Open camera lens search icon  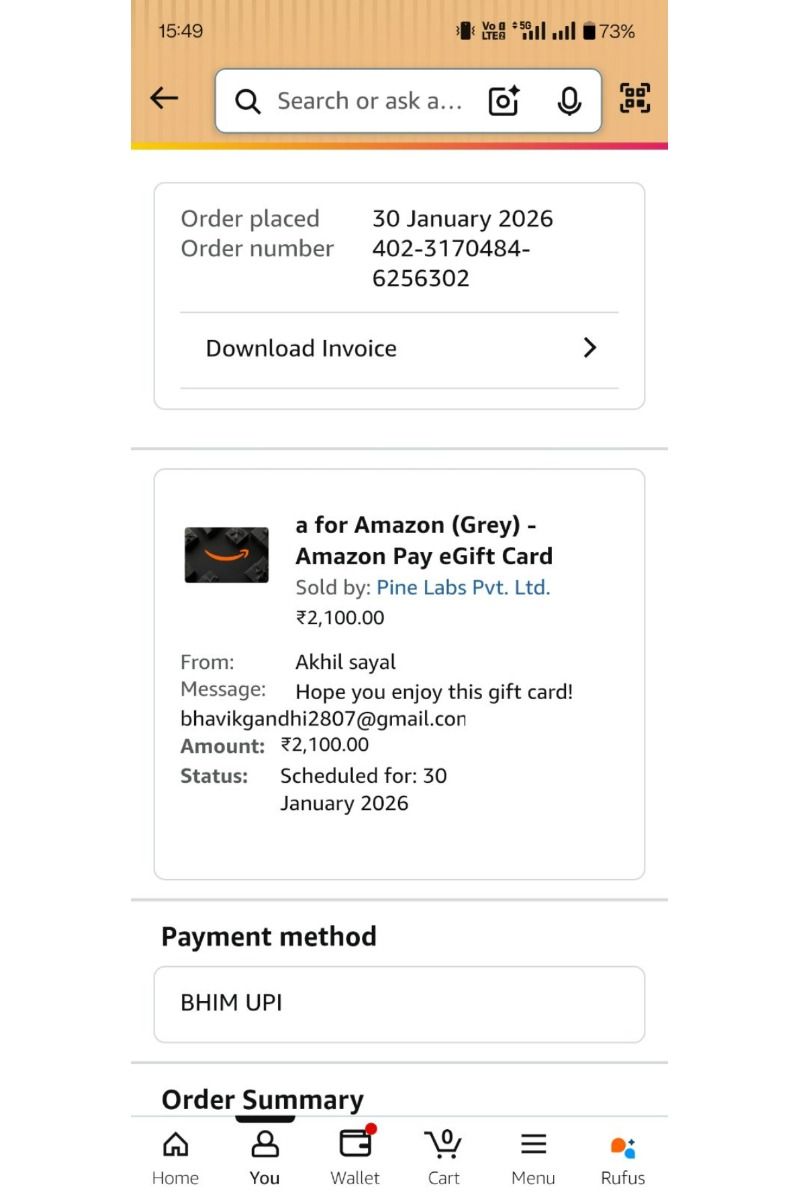pyautogui.click(x=504, y=101)
